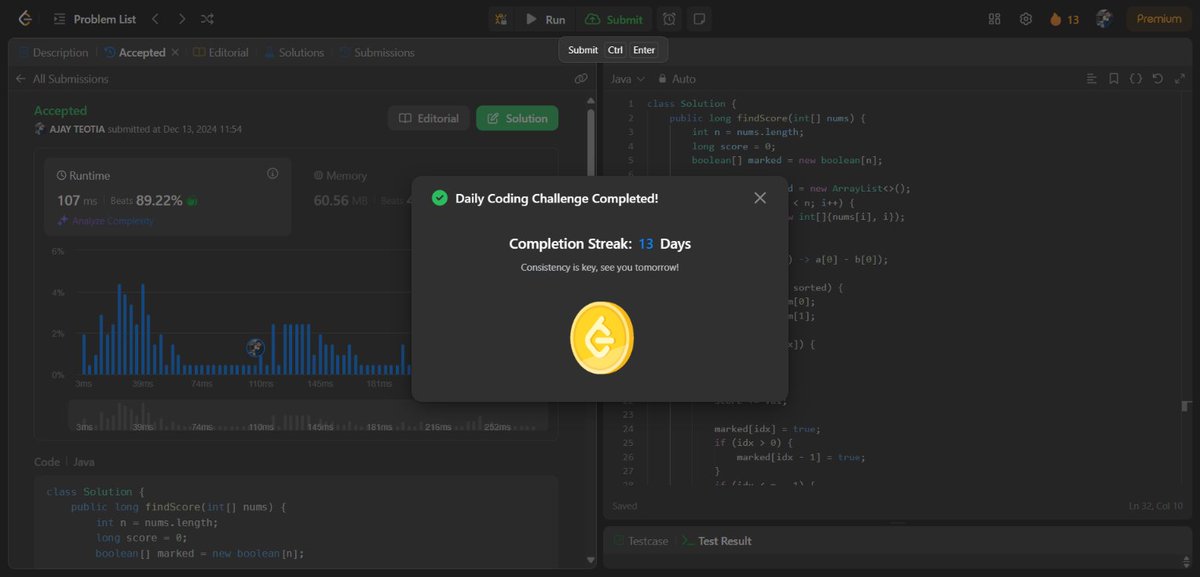Click the gold LeetCode coin
The height and width of the screenshot is (577, 1200).
602,338
